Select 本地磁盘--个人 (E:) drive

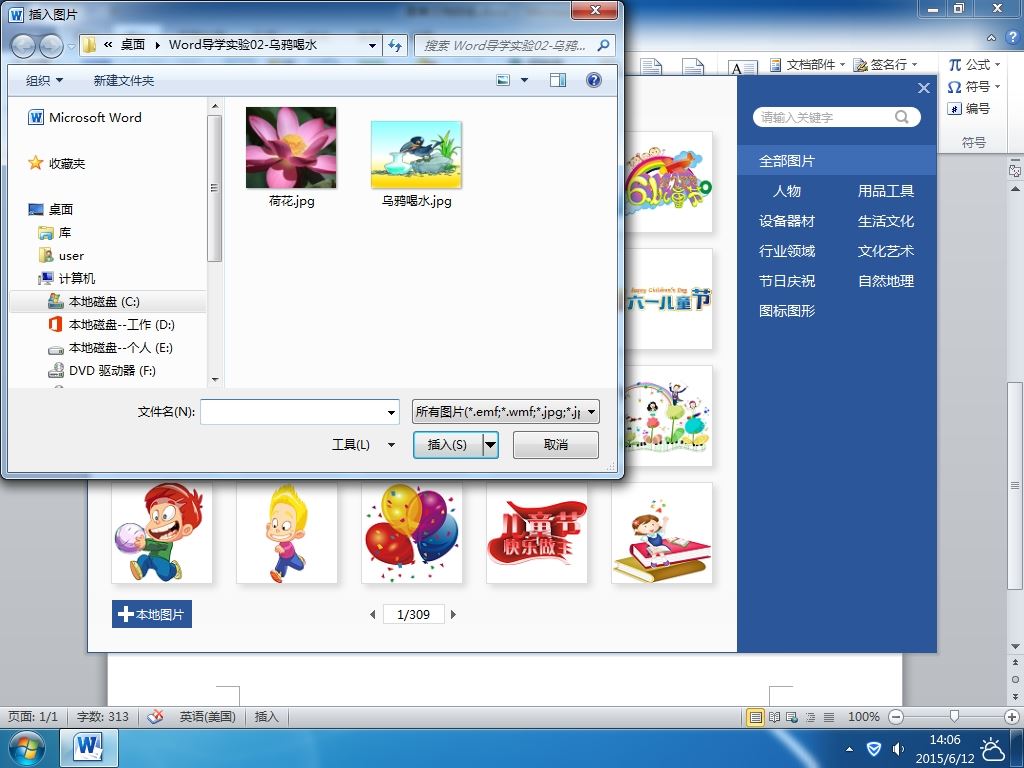point(110,347)
